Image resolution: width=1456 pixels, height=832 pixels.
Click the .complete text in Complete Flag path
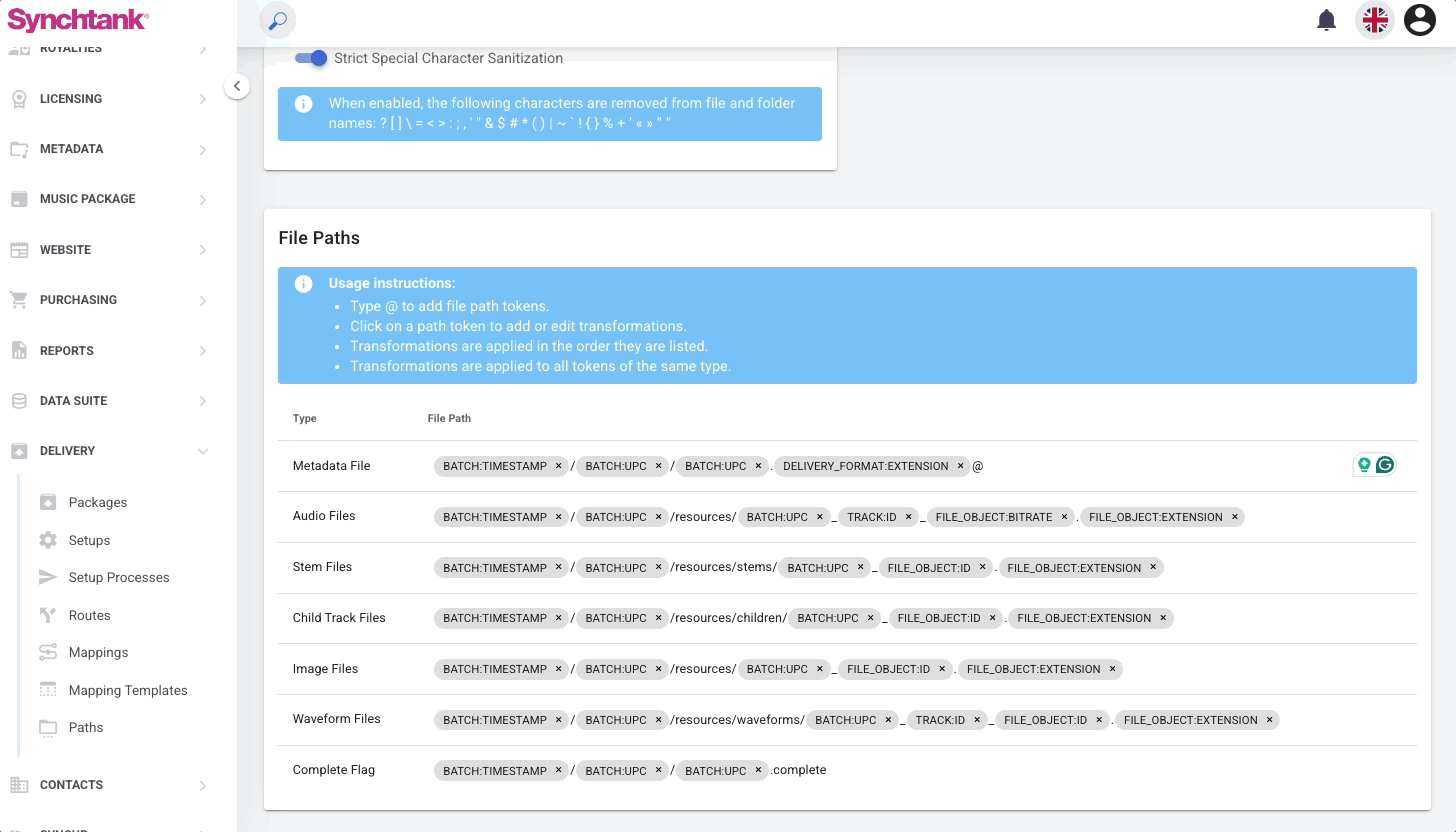pos(799,770)
